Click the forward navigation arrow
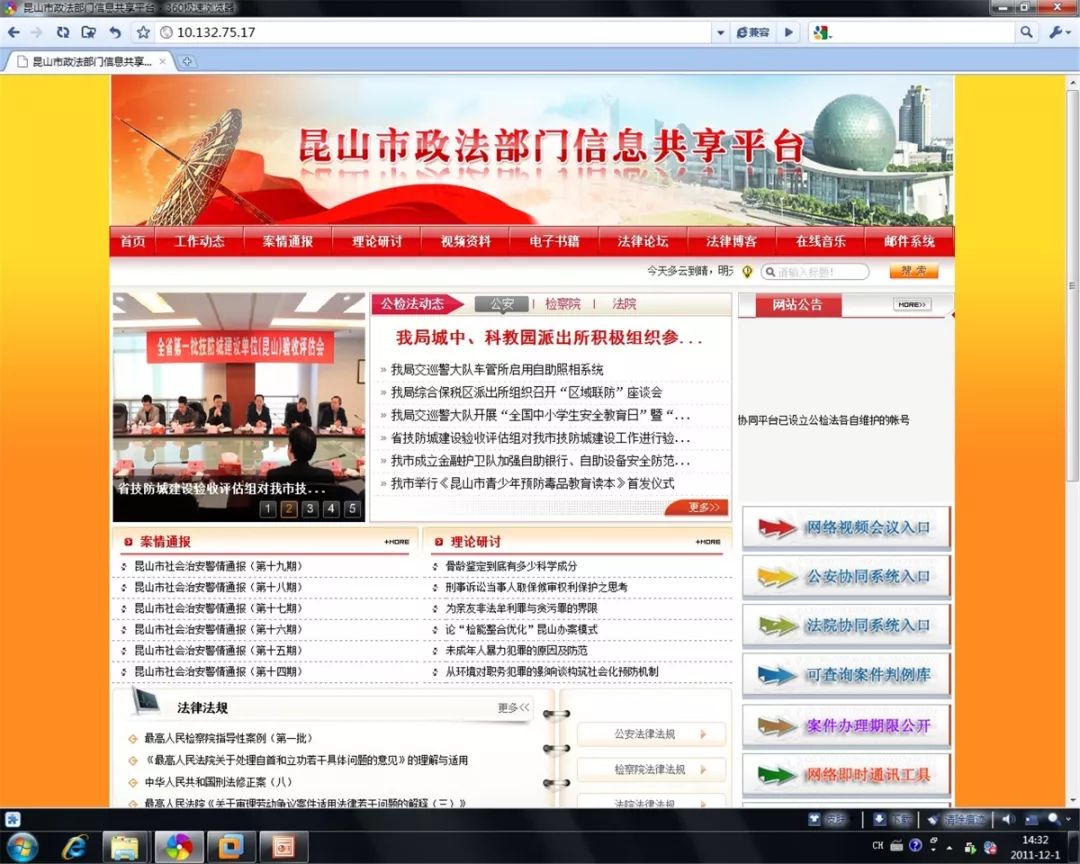The width and height of the screenshot is (1080, 864). click(x=37, y=32)
